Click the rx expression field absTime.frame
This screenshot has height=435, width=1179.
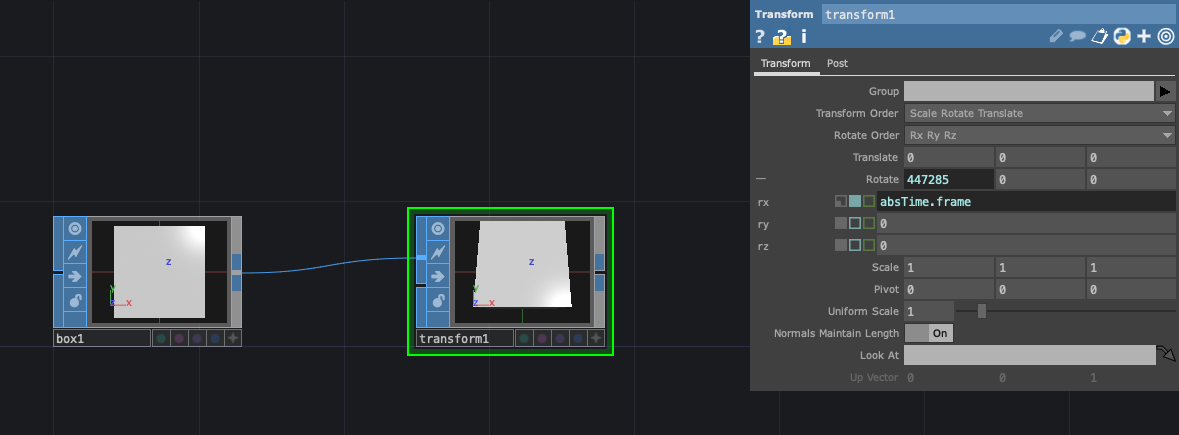pyautogui.click(x=1027, y=201)
